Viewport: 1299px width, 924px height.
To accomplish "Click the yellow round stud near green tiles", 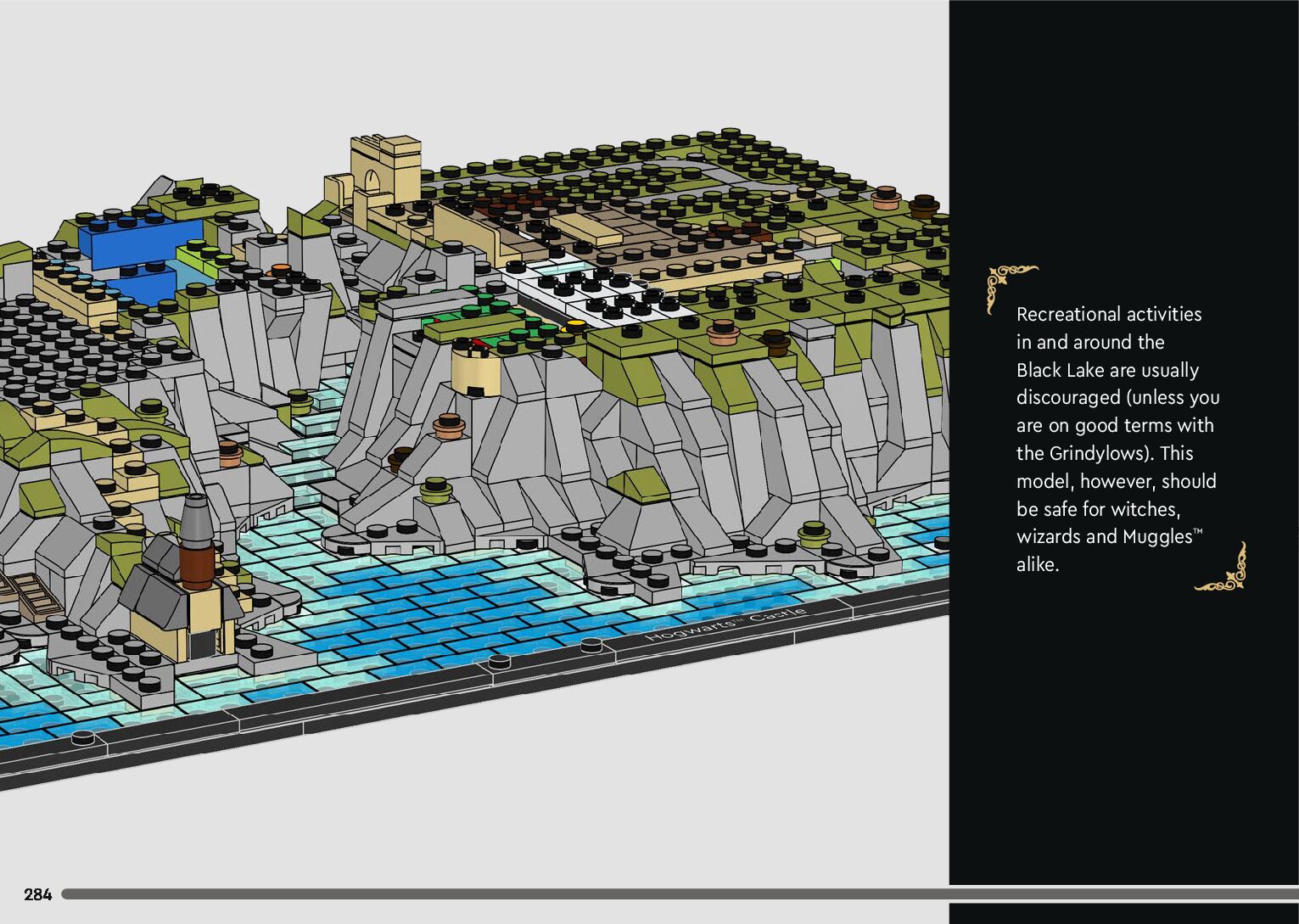I will (x=574, y=325).
